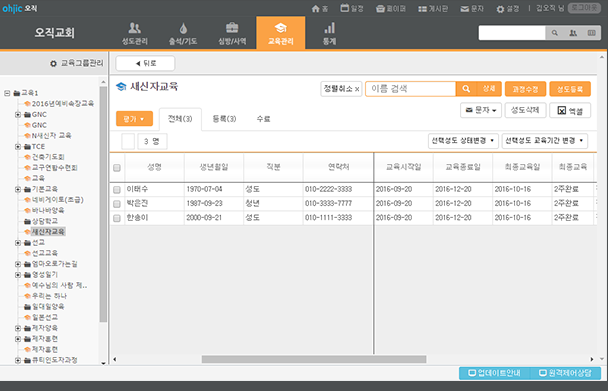Viewport: 608px width, 391px height.
Task: Expand the 영성일기 folder
Action: point(18,275)
